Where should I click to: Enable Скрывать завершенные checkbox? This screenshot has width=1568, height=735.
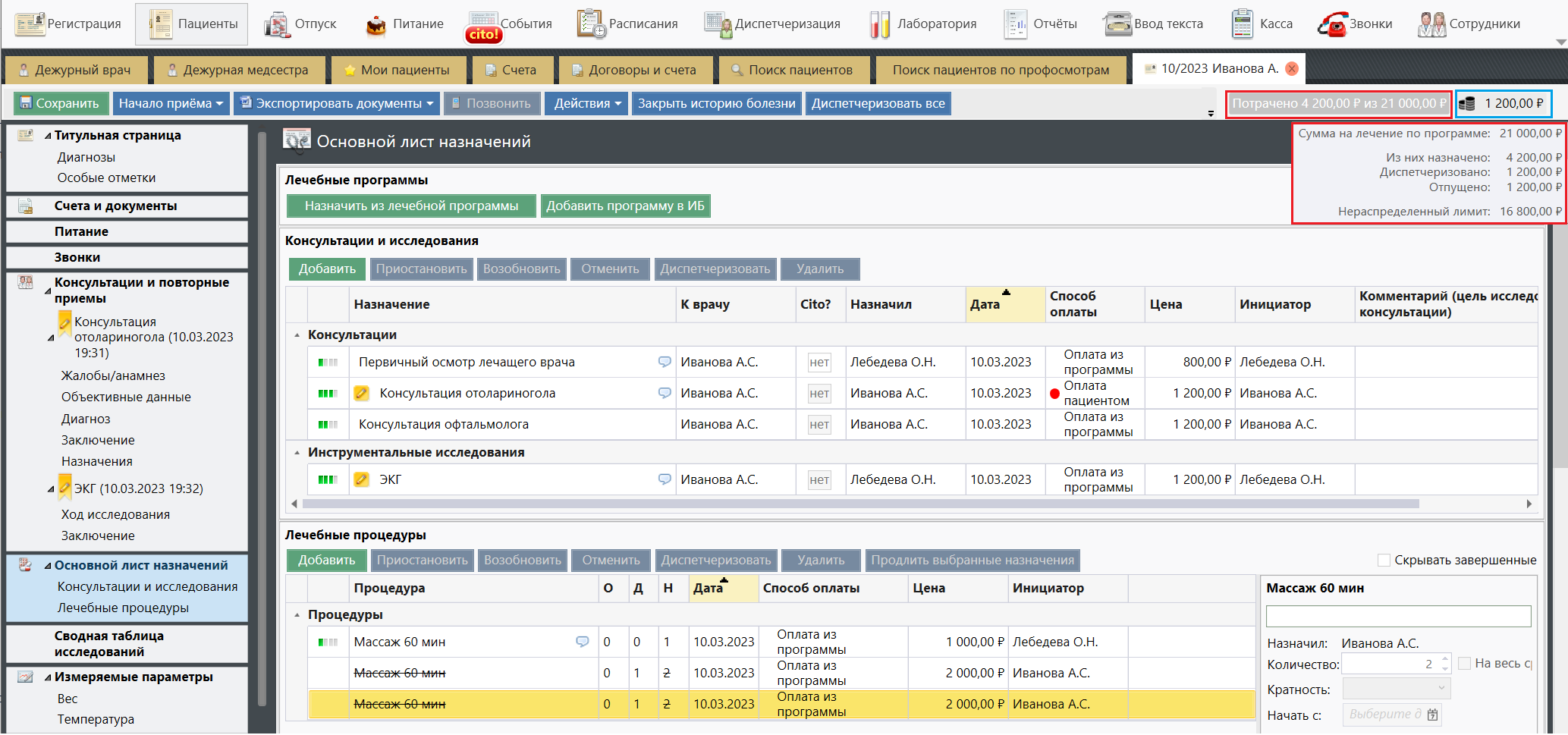1384,560
